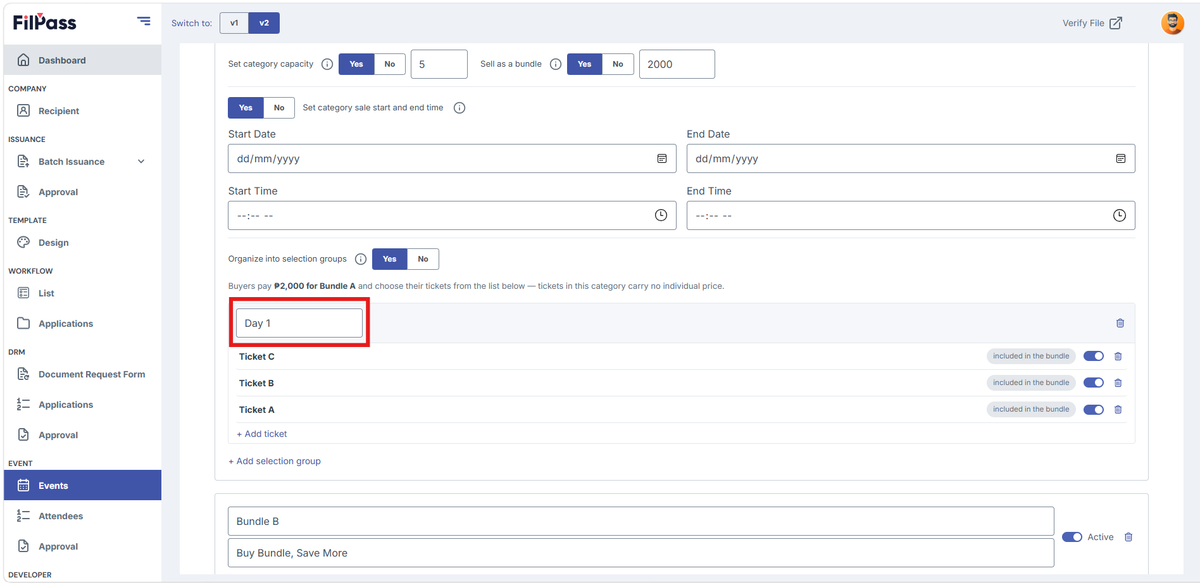Switch to v1 version
This screenshot has height=584, width=1200.
pos(234,22)
